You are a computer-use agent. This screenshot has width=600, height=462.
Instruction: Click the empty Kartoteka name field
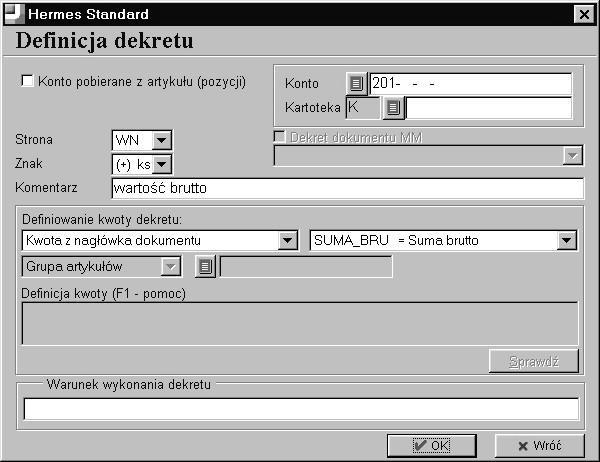489,108
